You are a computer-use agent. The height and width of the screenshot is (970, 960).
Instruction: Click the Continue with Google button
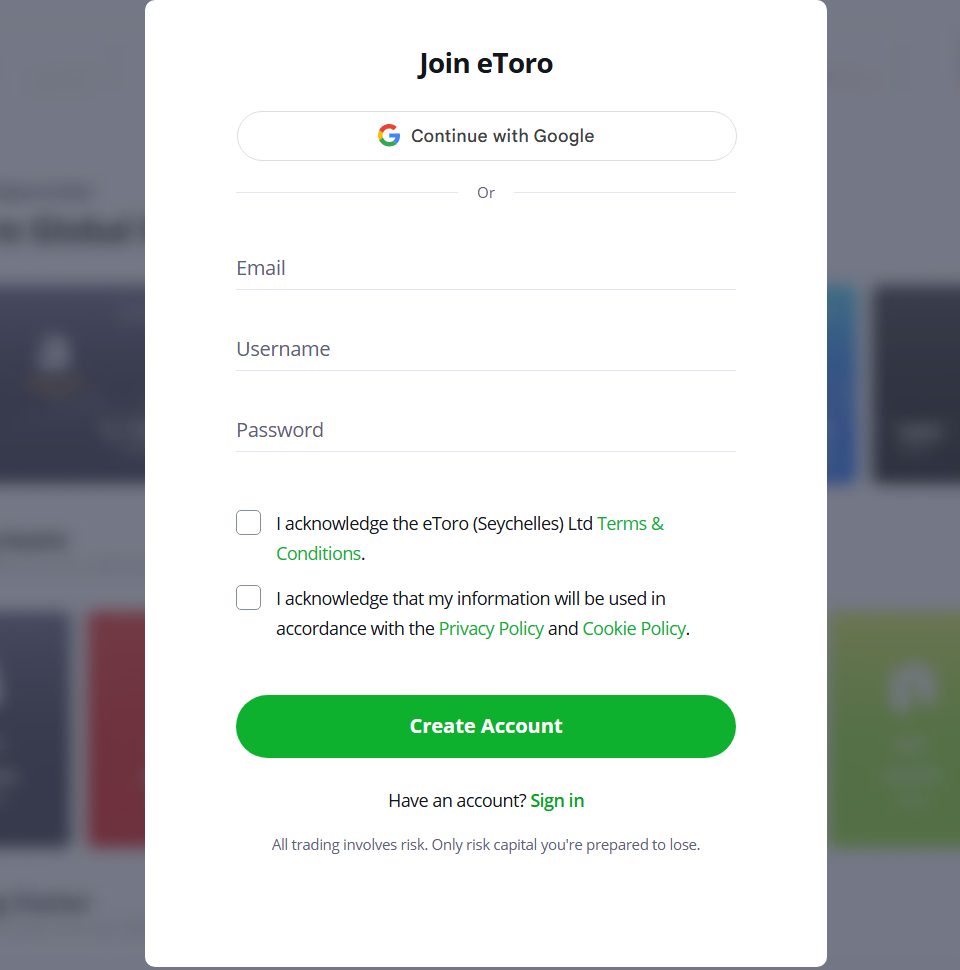point(486,135)
